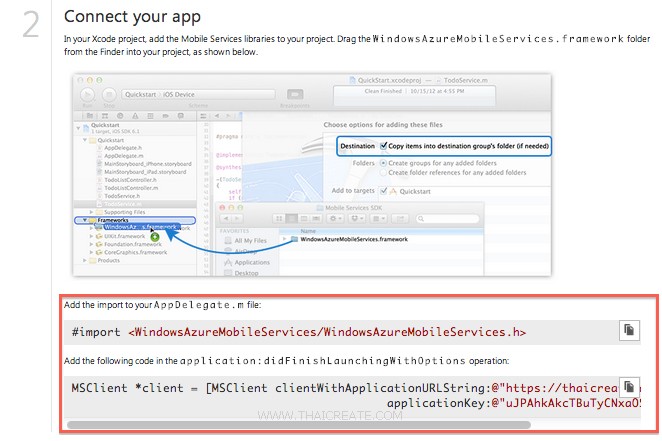Collapse the Quickstart project root triangle
The image size is (662, 441).
click(x=78, y=127)
